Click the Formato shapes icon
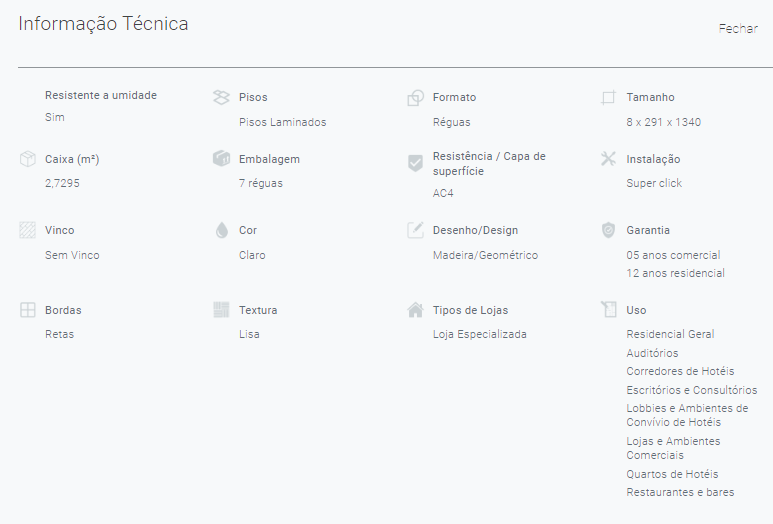 [416, 98]
